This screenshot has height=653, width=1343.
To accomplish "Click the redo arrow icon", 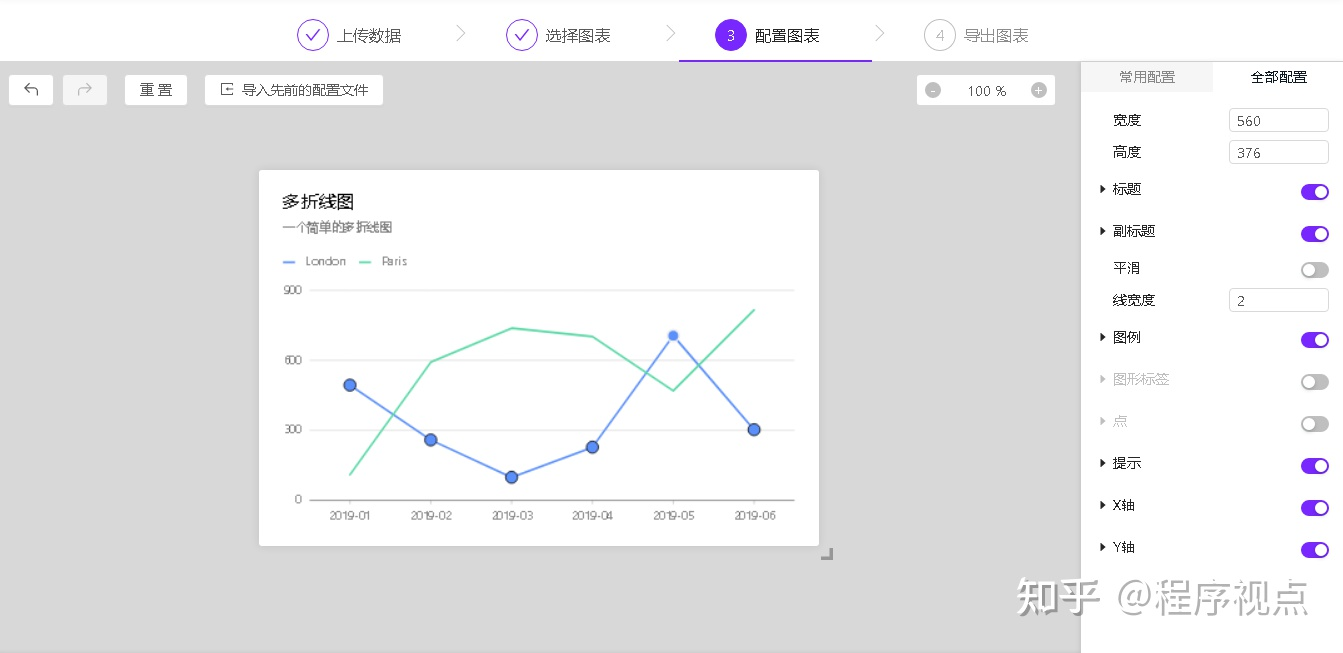I will (85, 90).
